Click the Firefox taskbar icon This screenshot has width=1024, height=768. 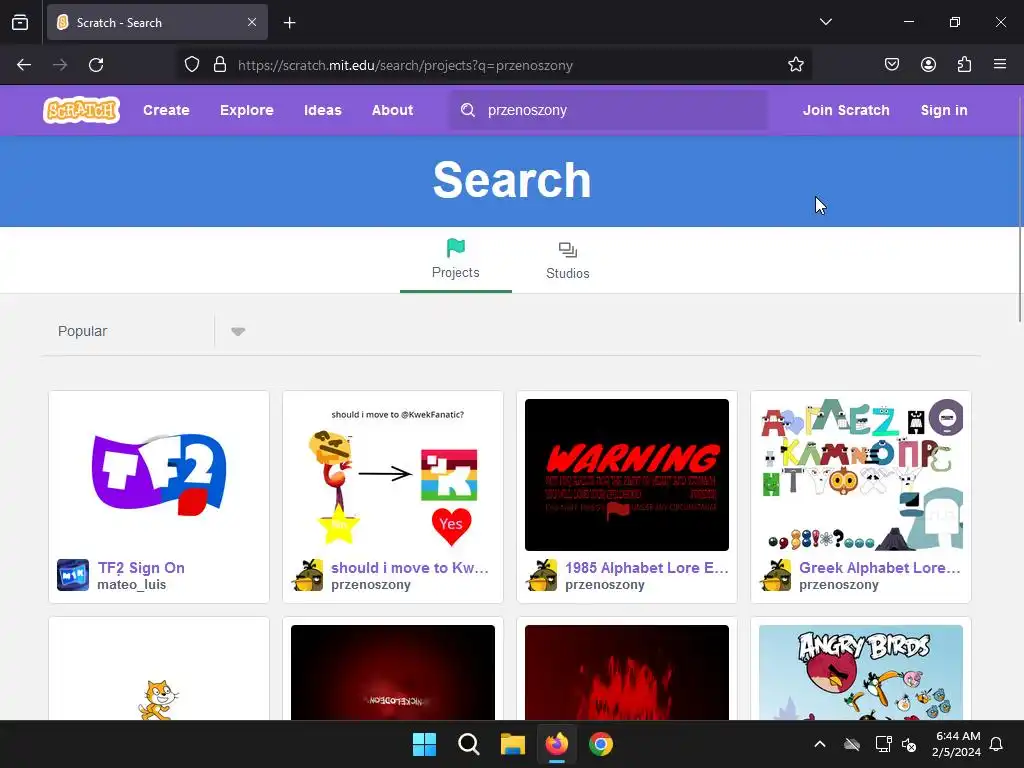click(556, 744)
